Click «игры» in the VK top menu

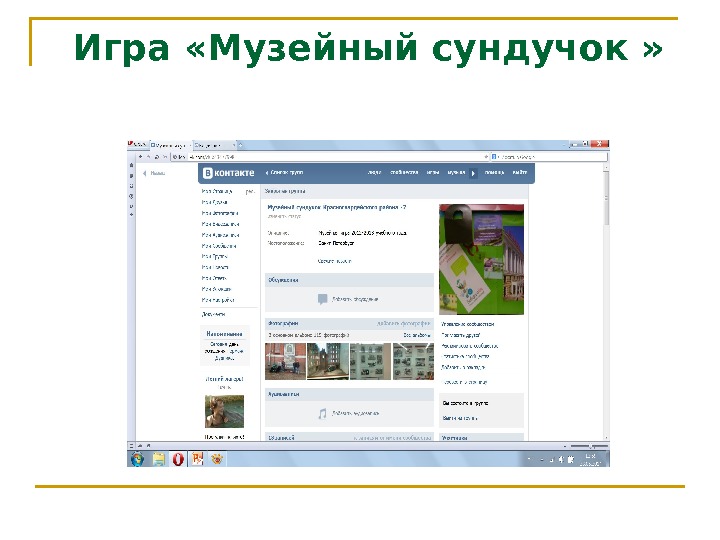(433, 172)
